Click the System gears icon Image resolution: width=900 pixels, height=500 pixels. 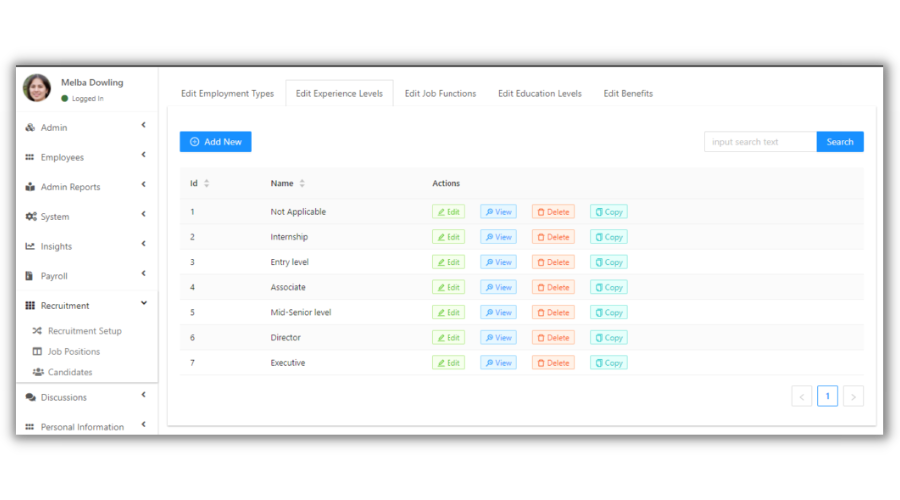coord(30,217)
